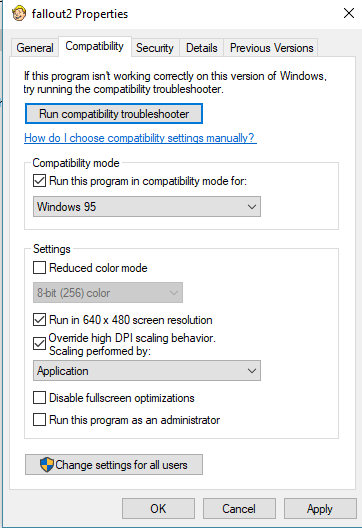Toggle Override high DPI scaling behavior
The height and width of the screenshot is (528, 362).
pos(39,344)
